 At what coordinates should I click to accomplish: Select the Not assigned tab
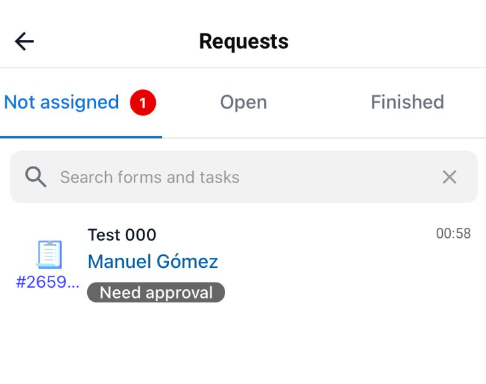pyautogui.click(x=61, y=102)
